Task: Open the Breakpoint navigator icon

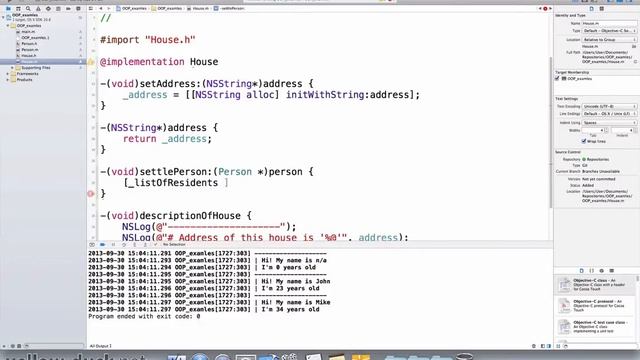Action: click(x=68, y=9)
